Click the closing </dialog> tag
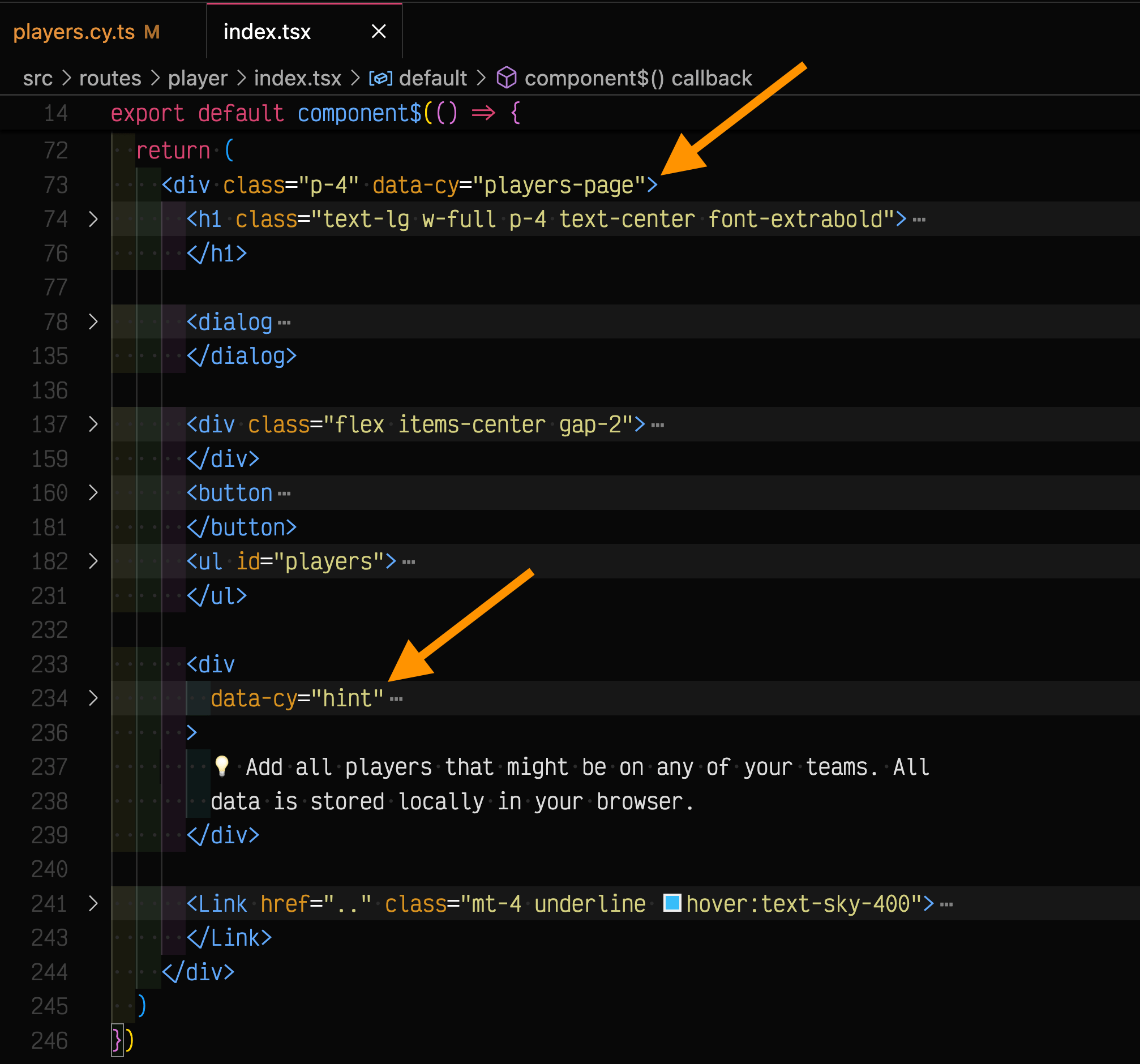This screenshot has width=1140, height=1064. pyautogui.click(x=242, y=356)
